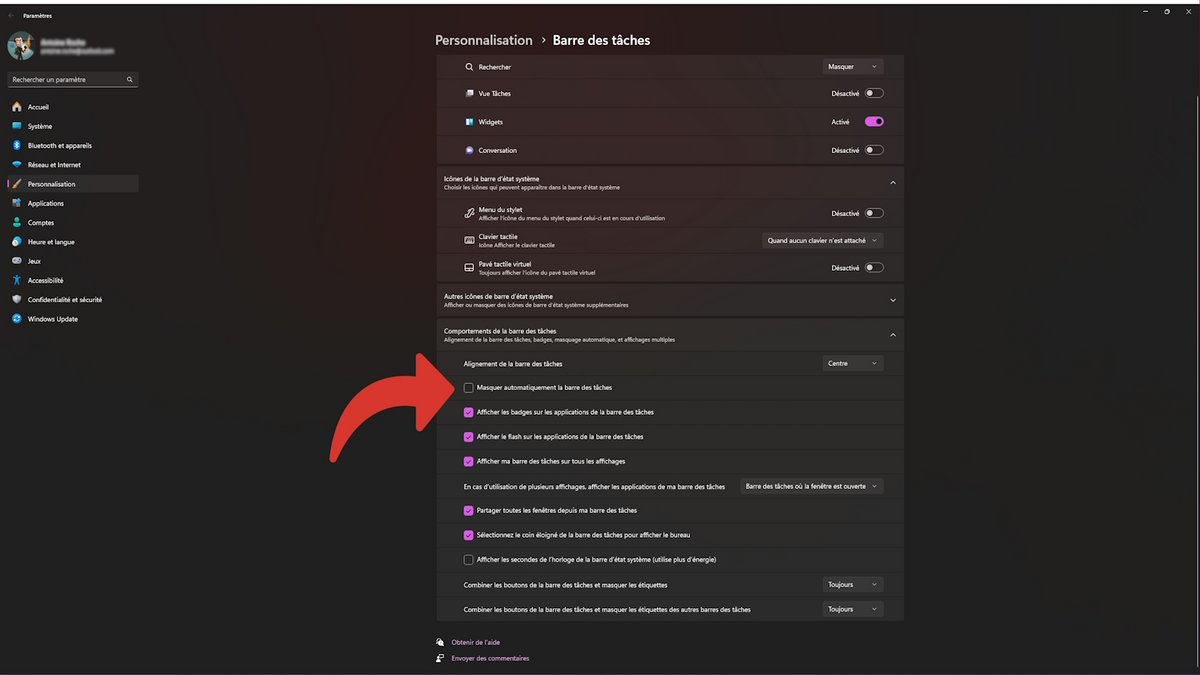Viewport: 1200px width, 675px height.
Task: Click the Rechercher un paramètre search field
Action: (x=73, y=79)
